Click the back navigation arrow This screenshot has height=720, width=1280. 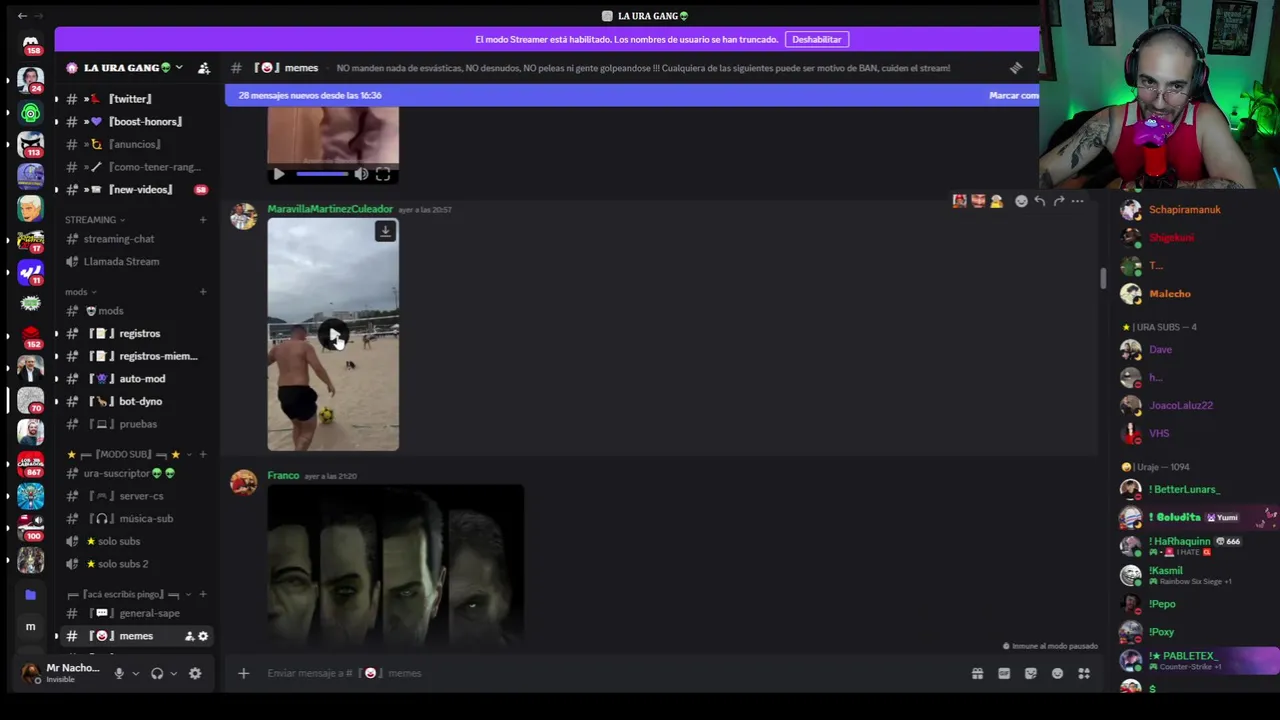[22, 16]
